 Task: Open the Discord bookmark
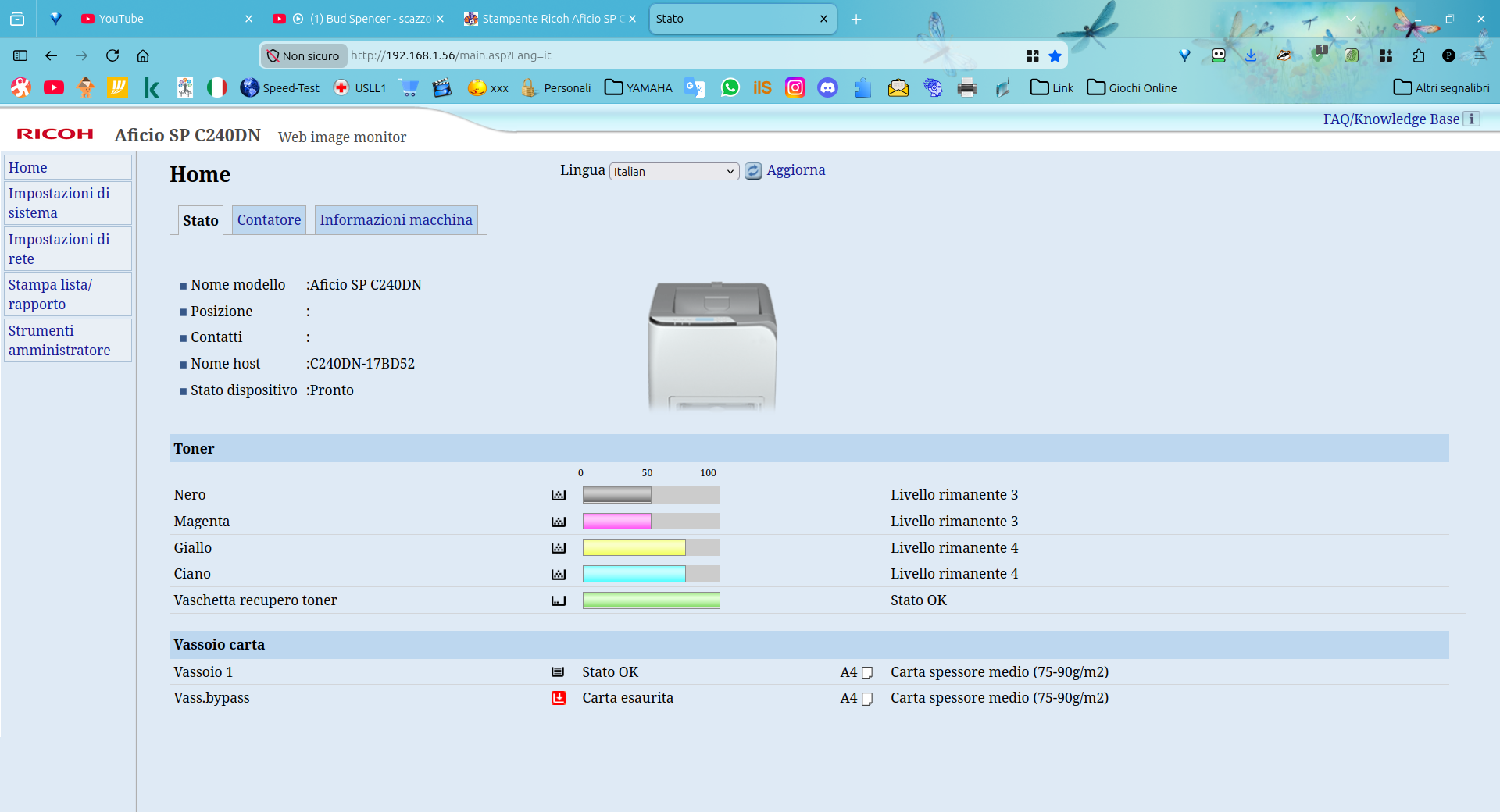[827, 87]
